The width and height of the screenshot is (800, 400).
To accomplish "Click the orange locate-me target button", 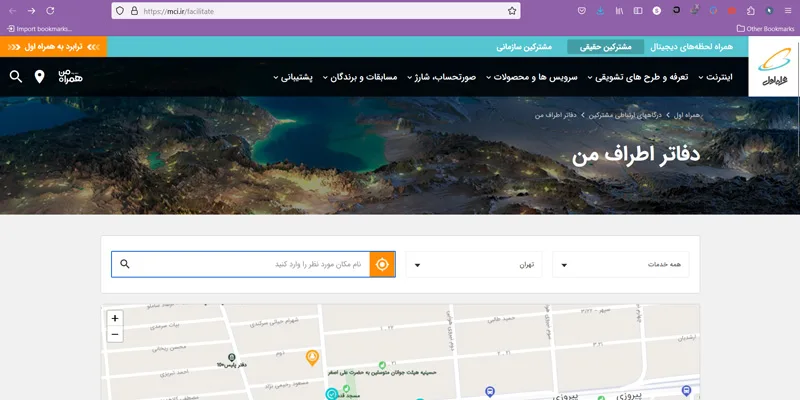I will tap(382, 264).
